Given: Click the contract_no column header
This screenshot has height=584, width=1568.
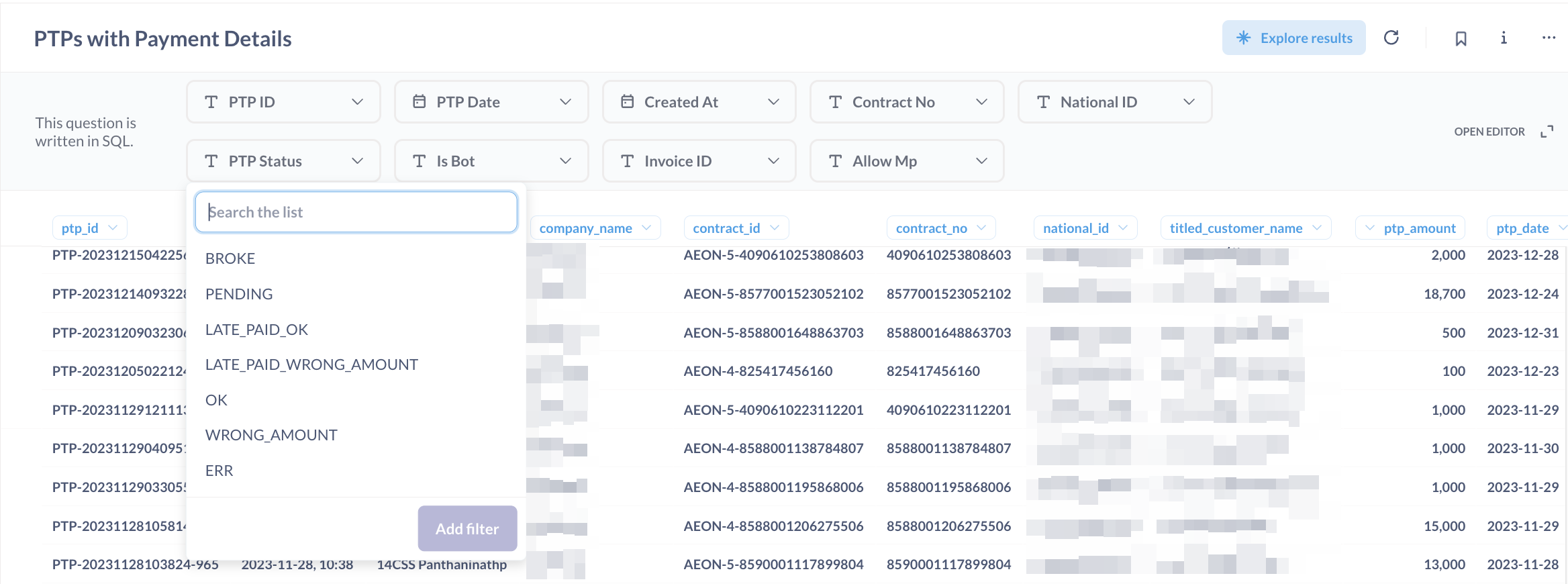Looking at the screenshot, I should coord(932,228).
